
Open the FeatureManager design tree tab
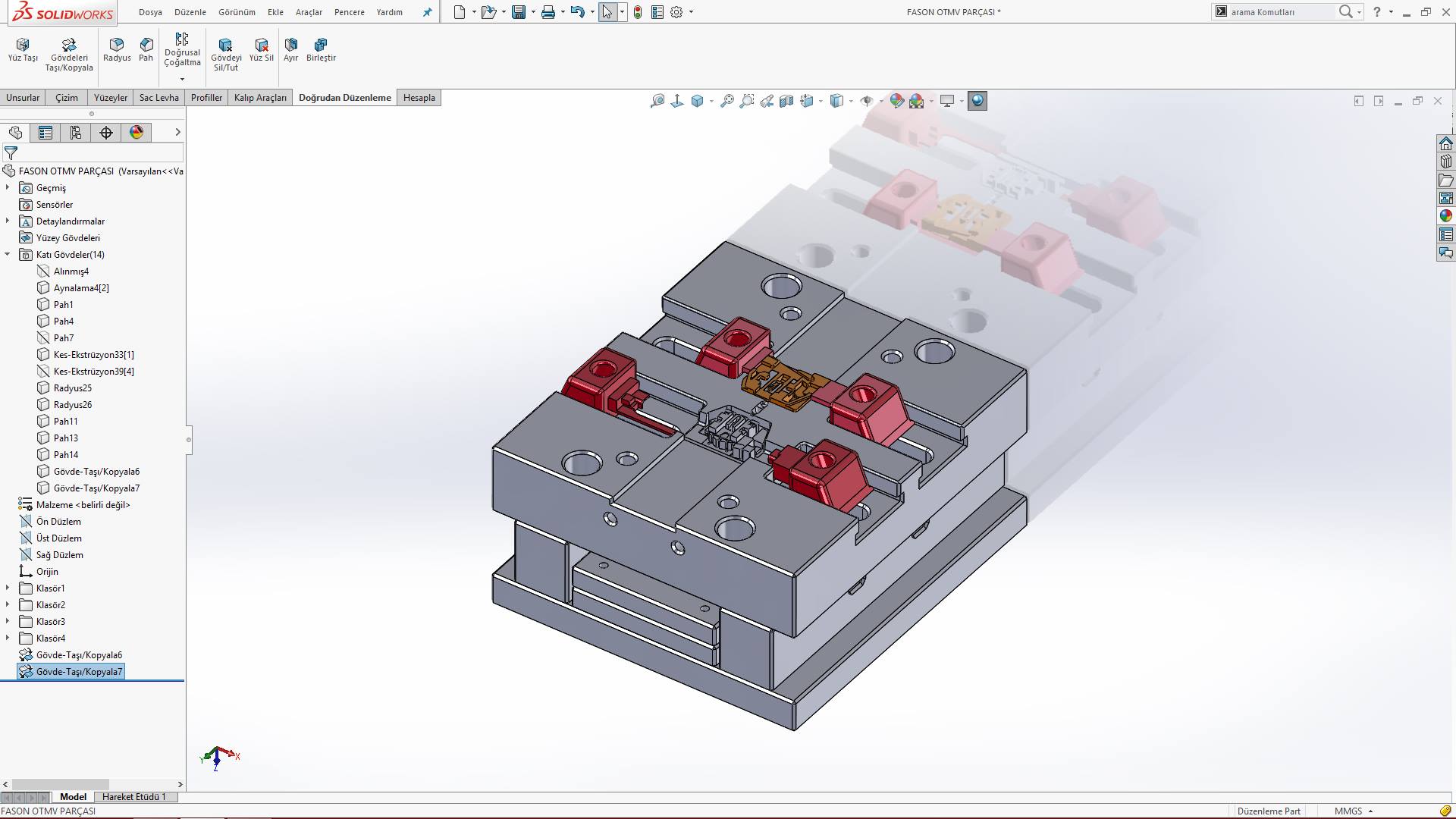click(x=15, y=133)
